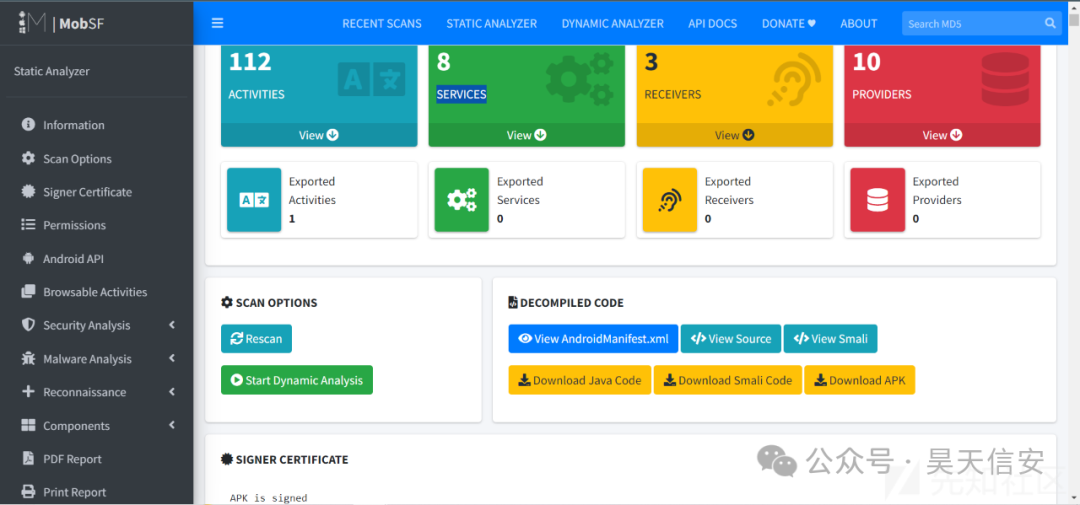Click the View Smali button

[830, 338]
